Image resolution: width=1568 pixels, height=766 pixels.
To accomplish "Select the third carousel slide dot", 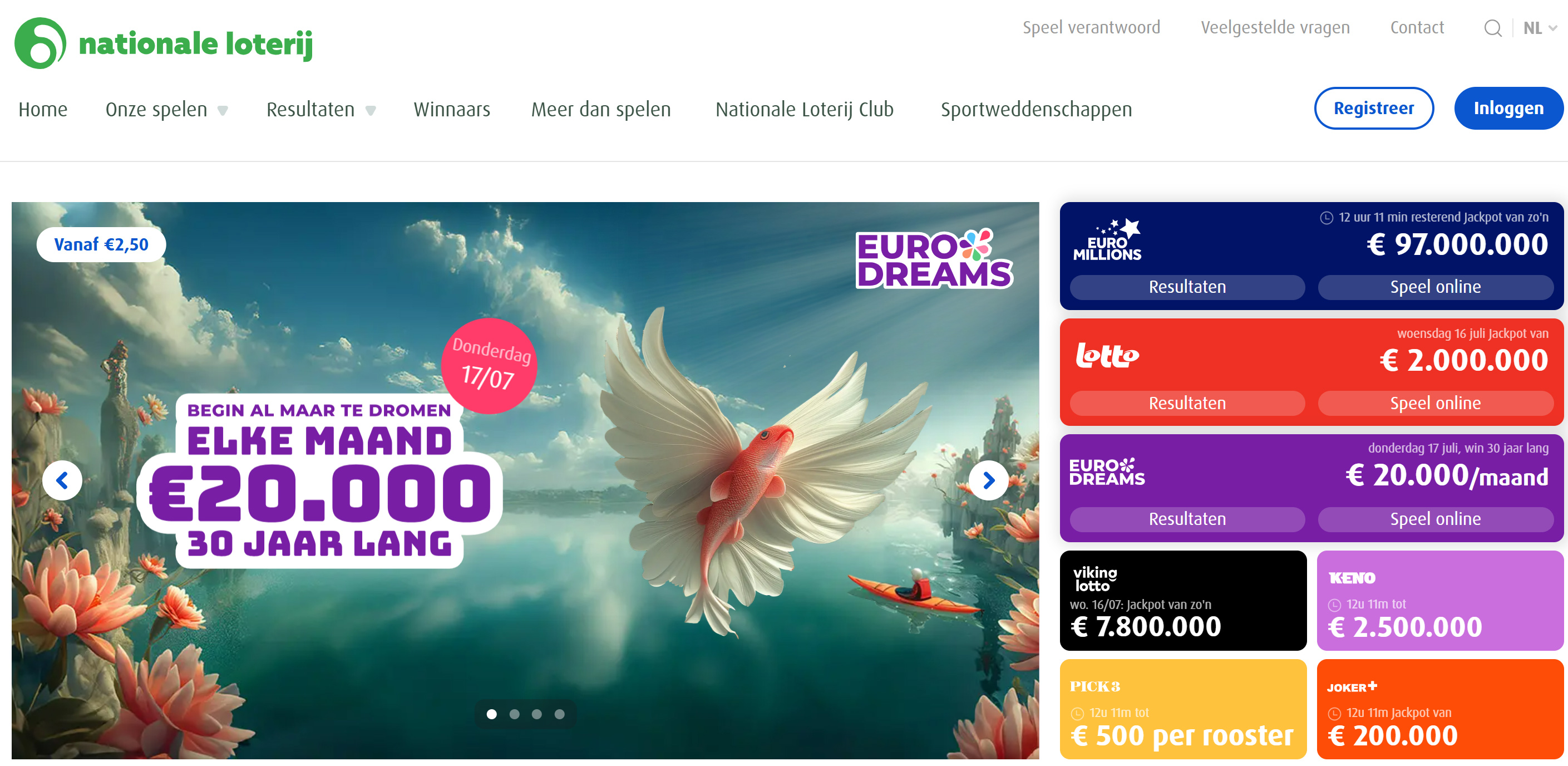I will click(537, 714).
